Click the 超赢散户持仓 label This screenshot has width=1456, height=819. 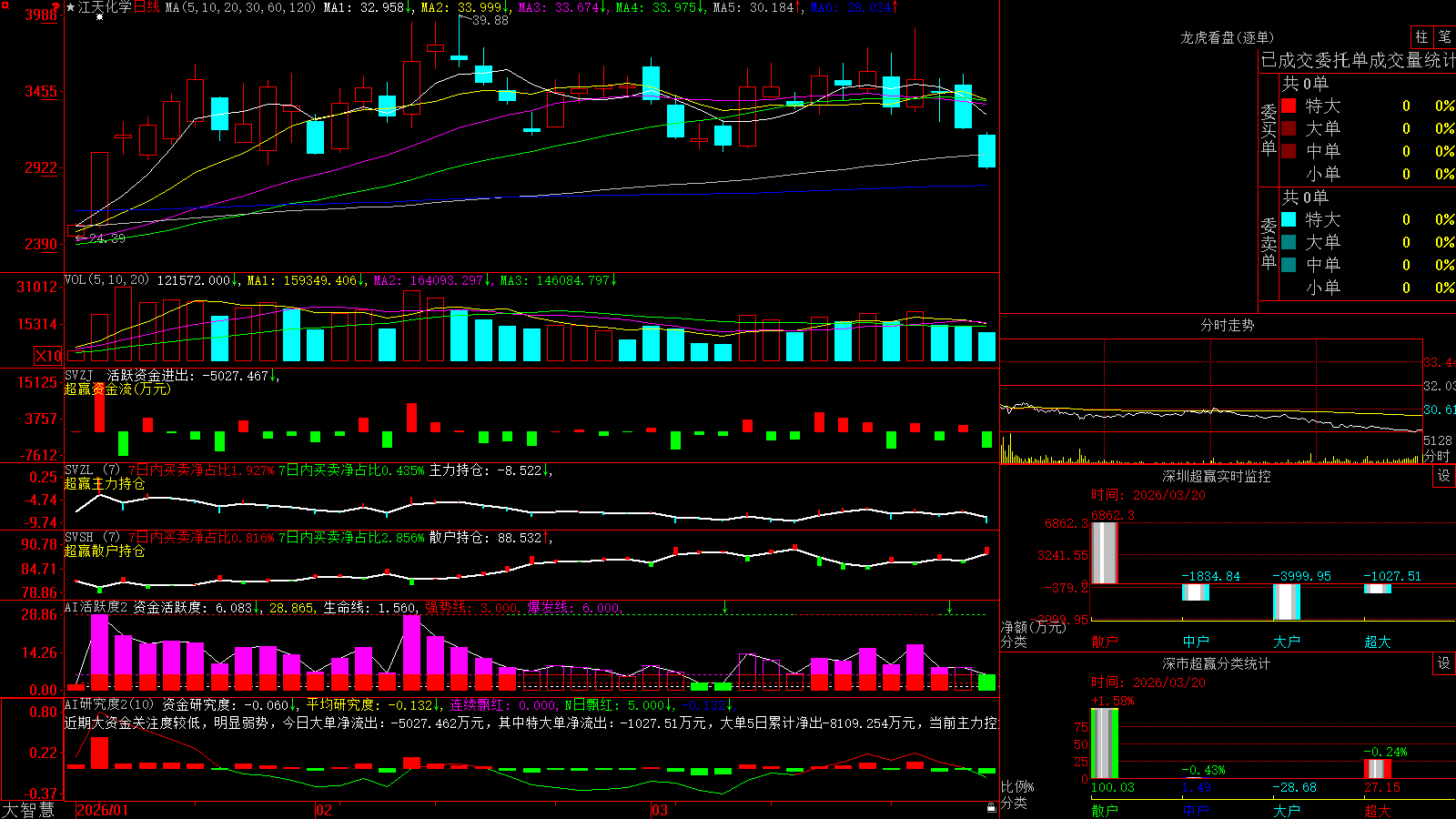point(105,551)
